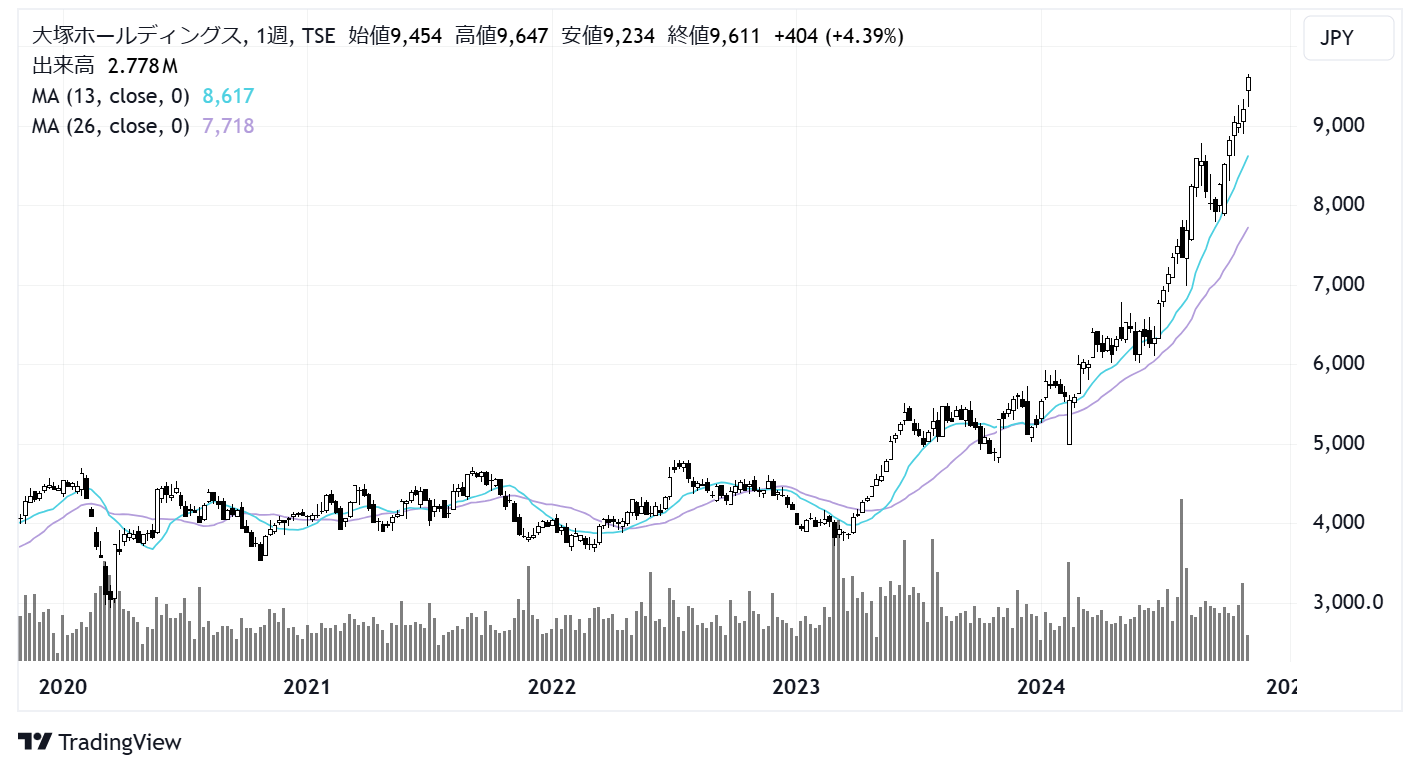1420x772 pixels.
Task: Open the JPY currency selector button
Action: point(1348,38)
